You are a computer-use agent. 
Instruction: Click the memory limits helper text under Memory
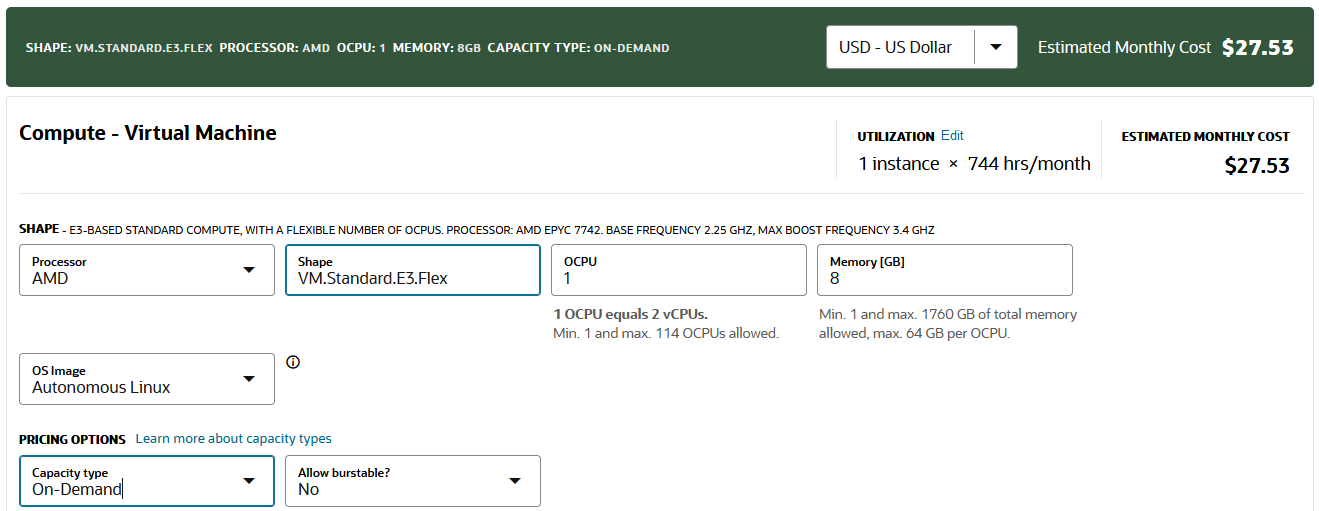tap(948, 324)
